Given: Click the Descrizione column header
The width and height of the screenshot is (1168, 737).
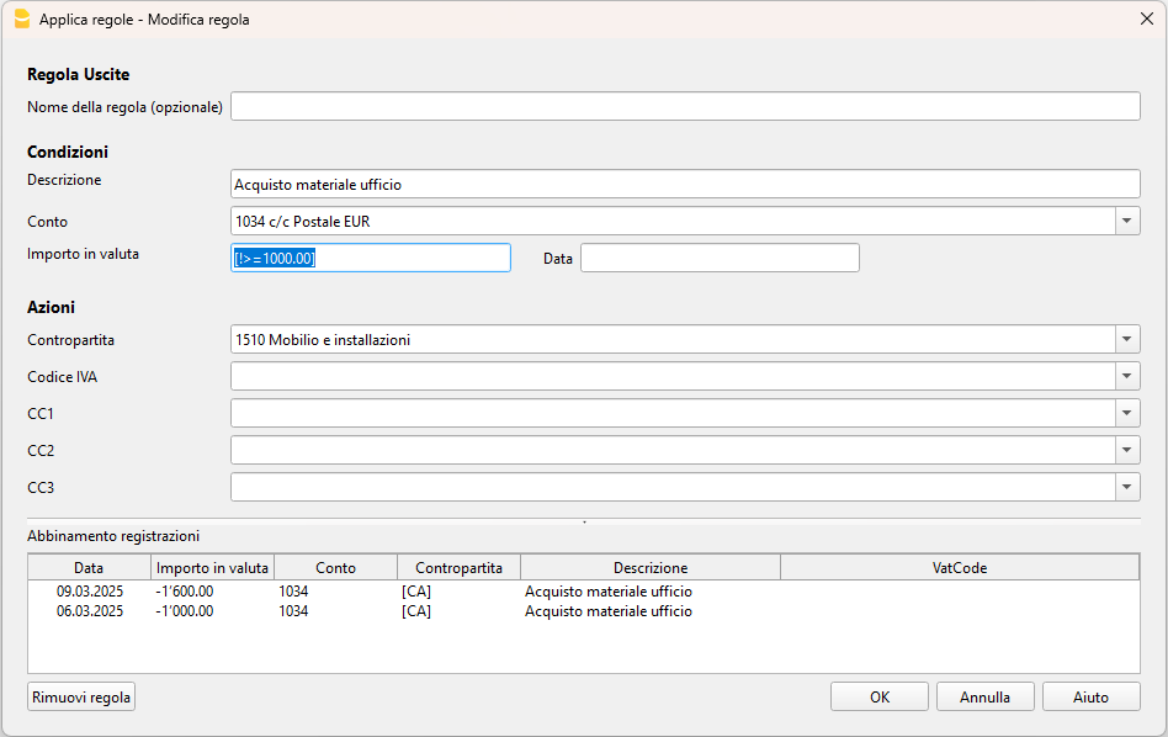Looking at the screenshot, I should pyautogui.click(x=650, y=567).
